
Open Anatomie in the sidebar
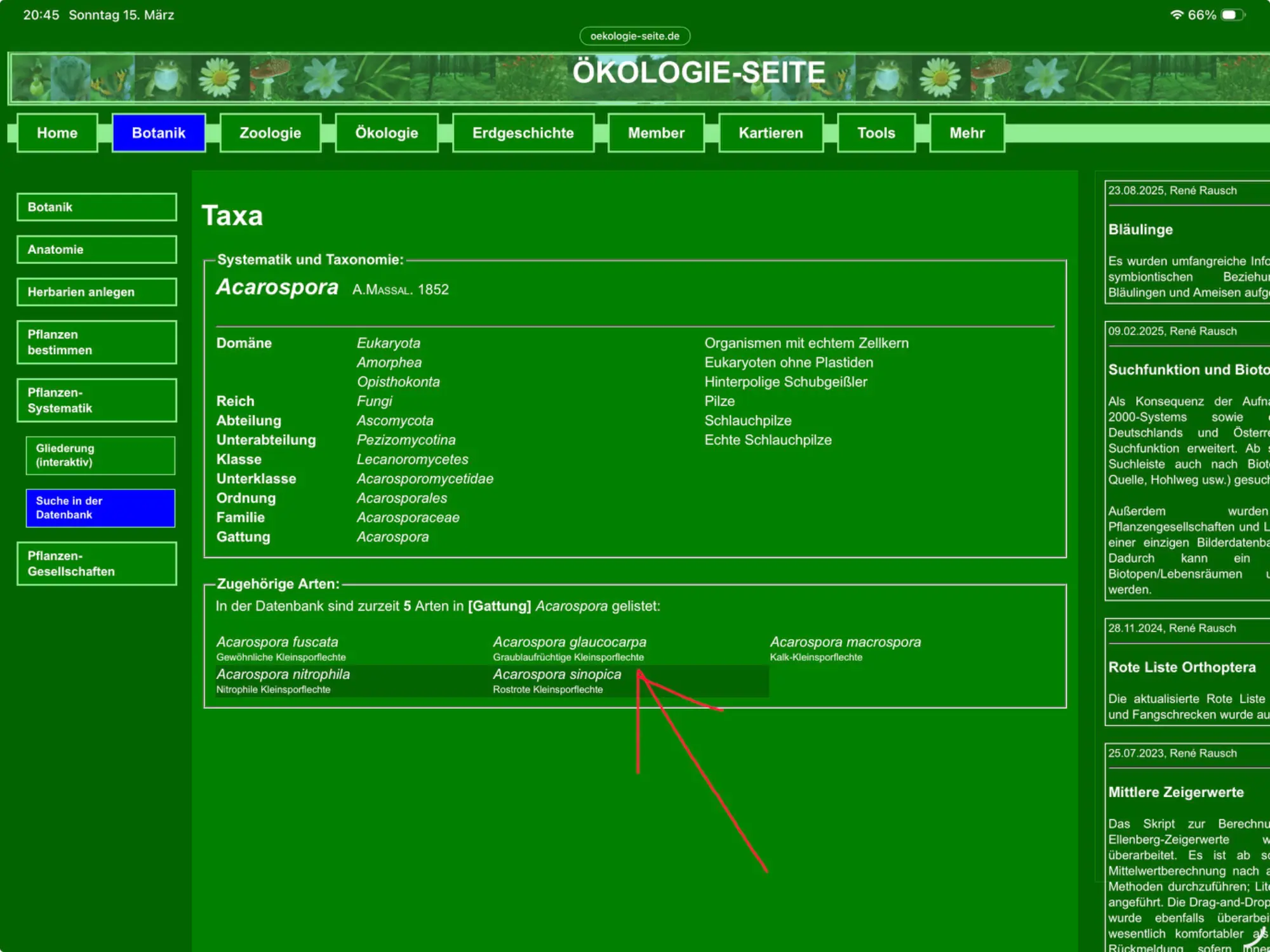point(97,249)
